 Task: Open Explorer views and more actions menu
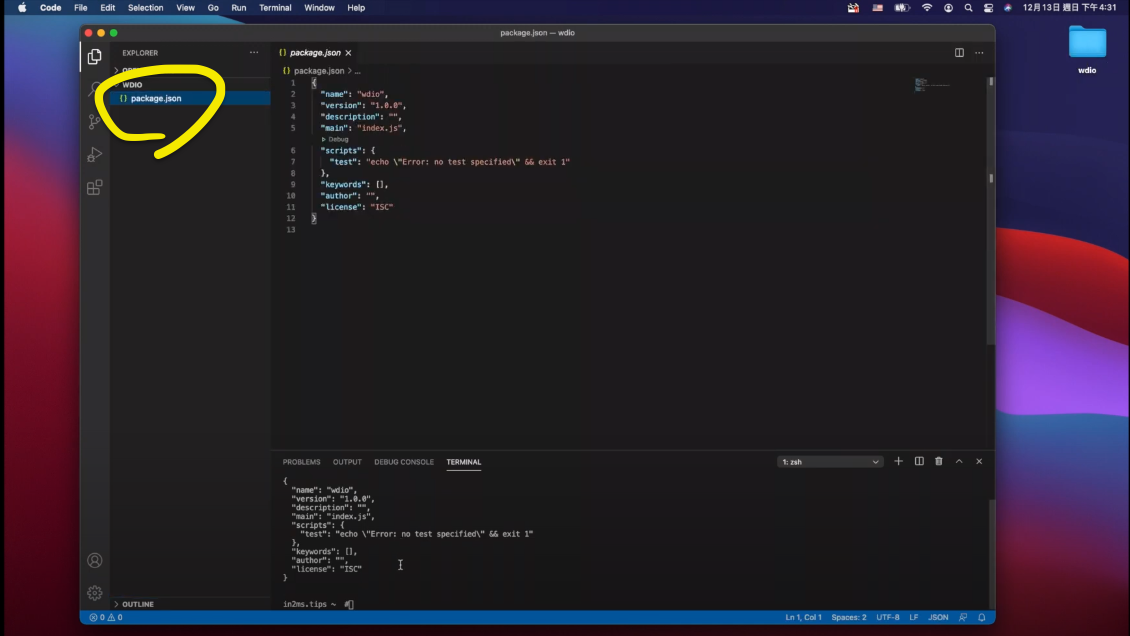(254, 53)
